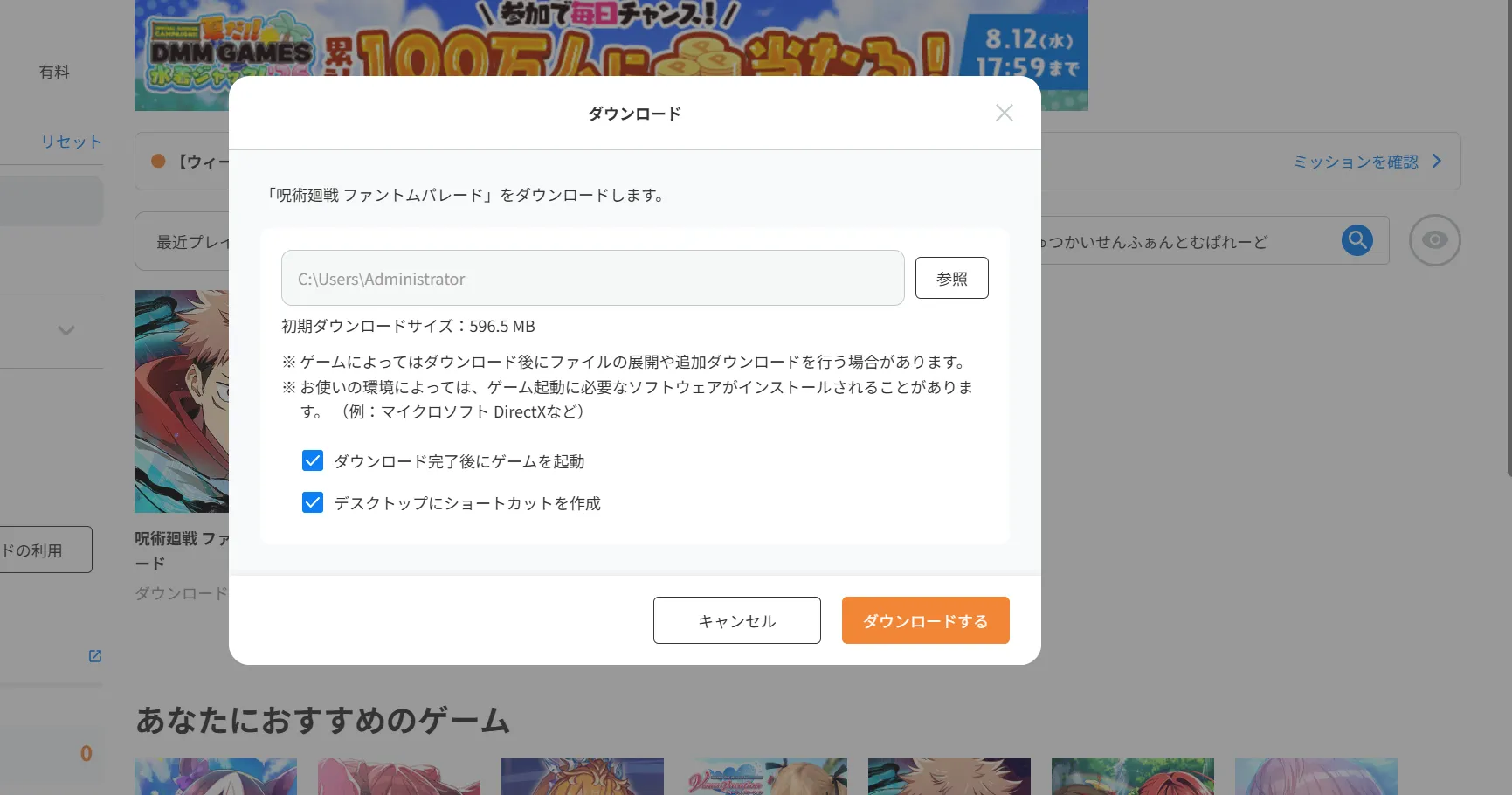Screen dimensions: 1512x795
Task: Click the ダウンロード dialog title
Action: pos(634,114)
